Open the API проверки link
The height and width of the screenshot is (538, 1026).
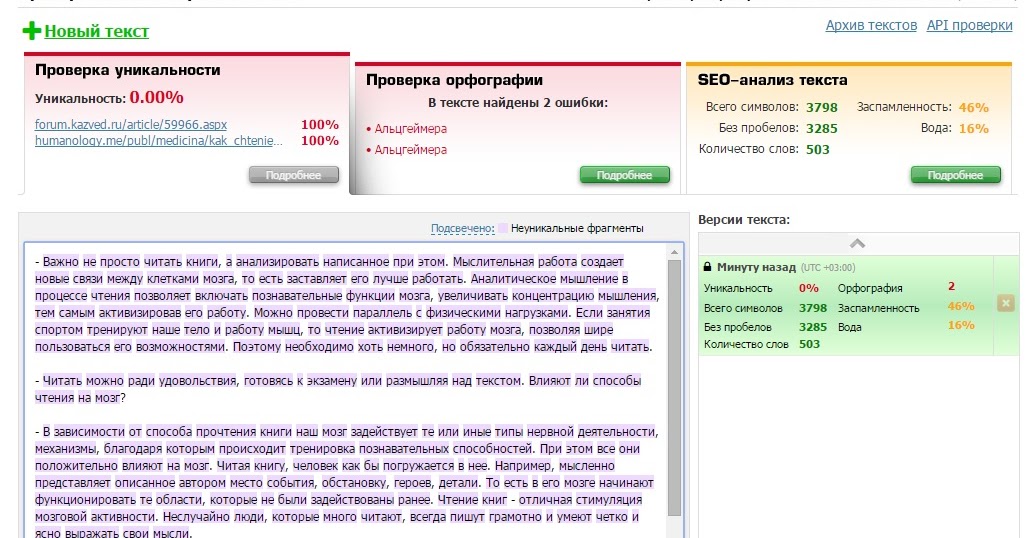click(969, 25)
